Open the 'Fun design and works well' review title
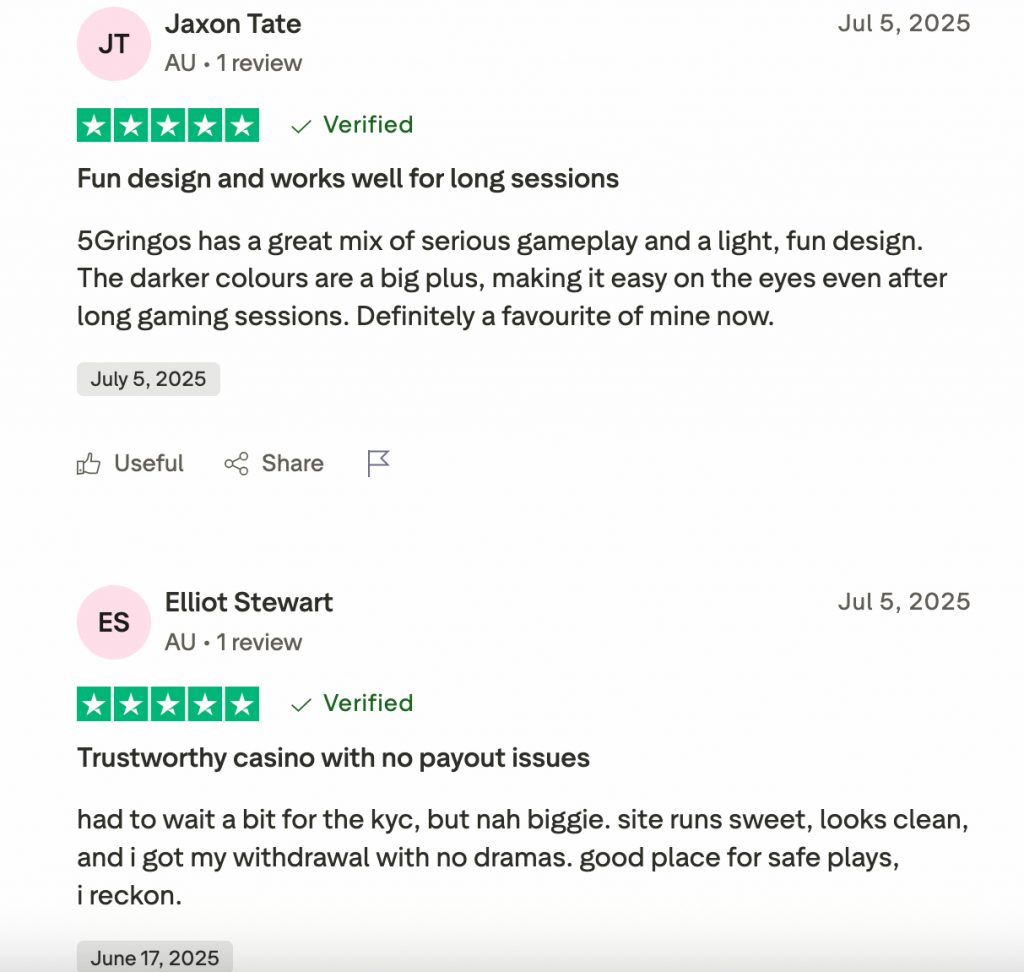The height and width of the screenshot is (972, 1024). click(348, 179)
